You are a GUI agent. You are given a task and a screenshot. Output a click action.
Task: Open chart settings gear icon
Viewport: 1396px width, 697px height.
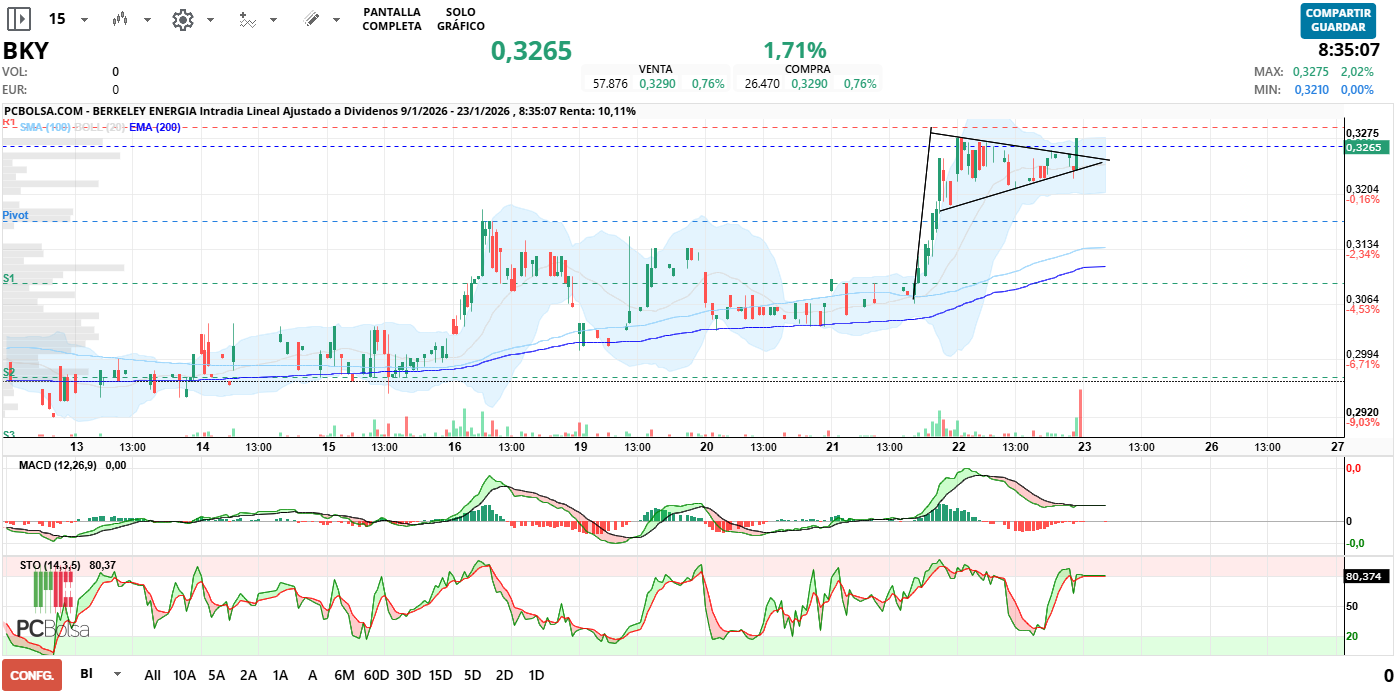182,19
